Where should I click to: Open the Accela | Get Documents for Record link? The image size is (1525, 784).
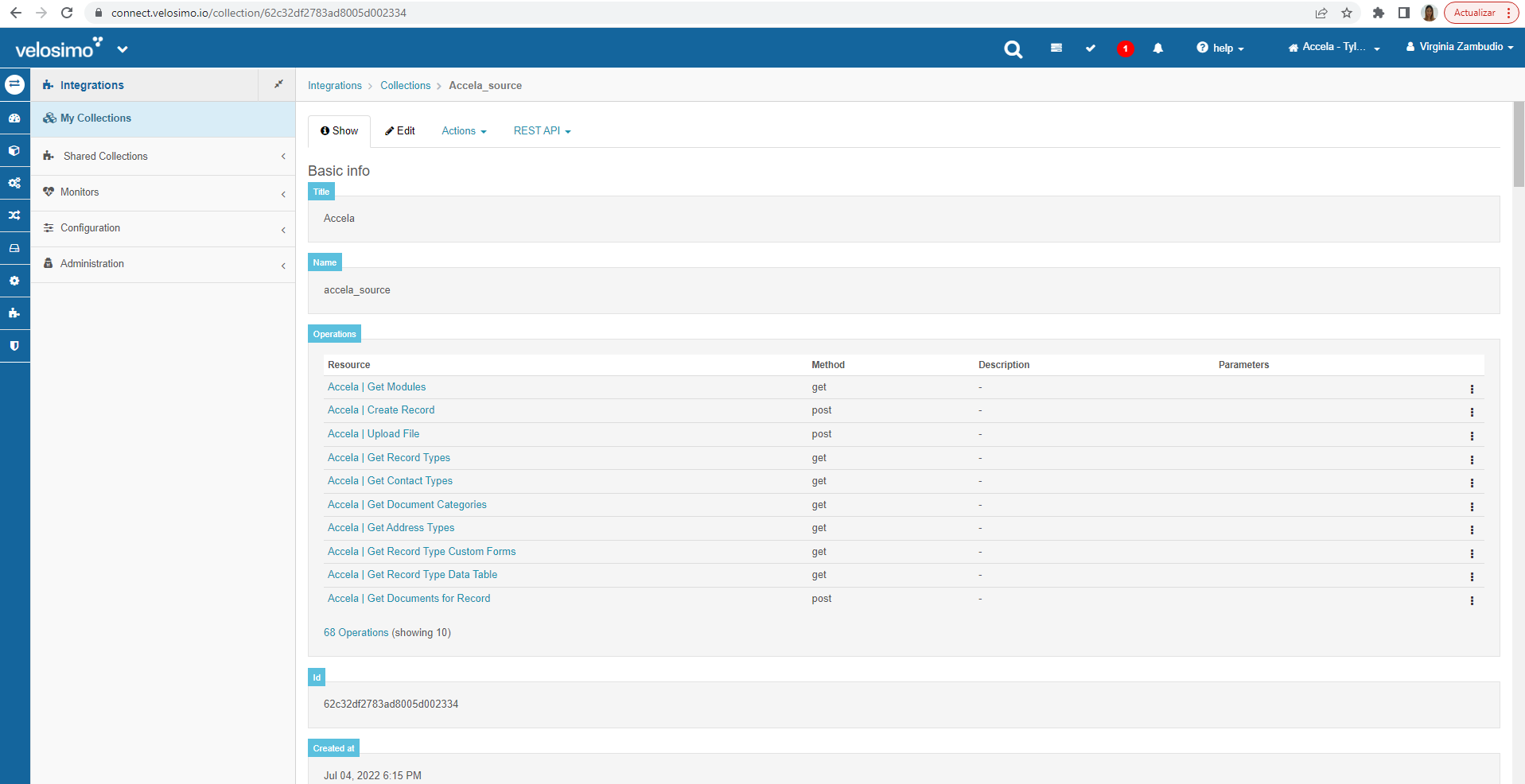409,599
